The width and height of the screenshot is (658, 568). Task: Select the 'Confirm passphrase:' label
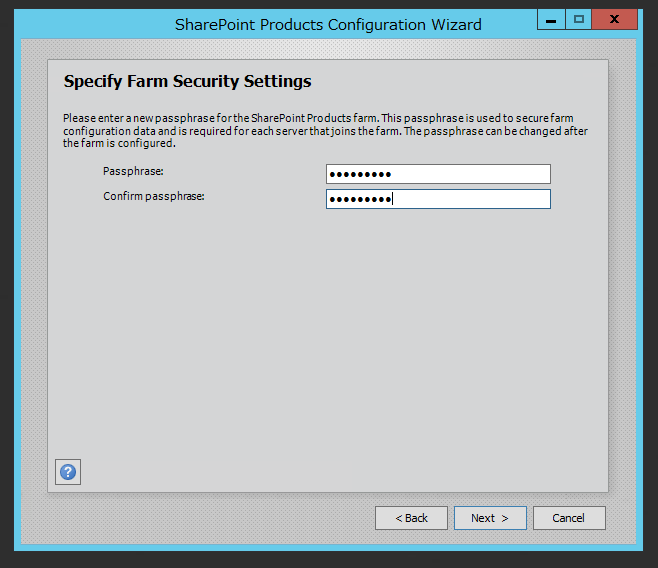[154, 196]
